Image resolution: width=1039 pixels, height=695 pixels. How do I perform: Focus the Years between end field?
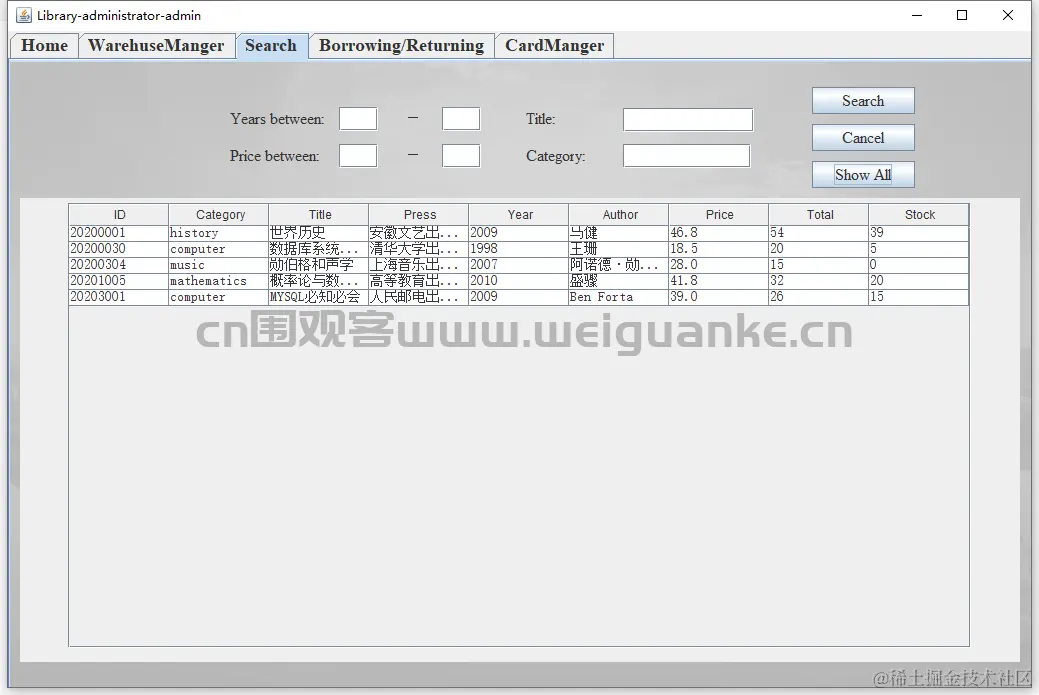click(x=461, y=119)
